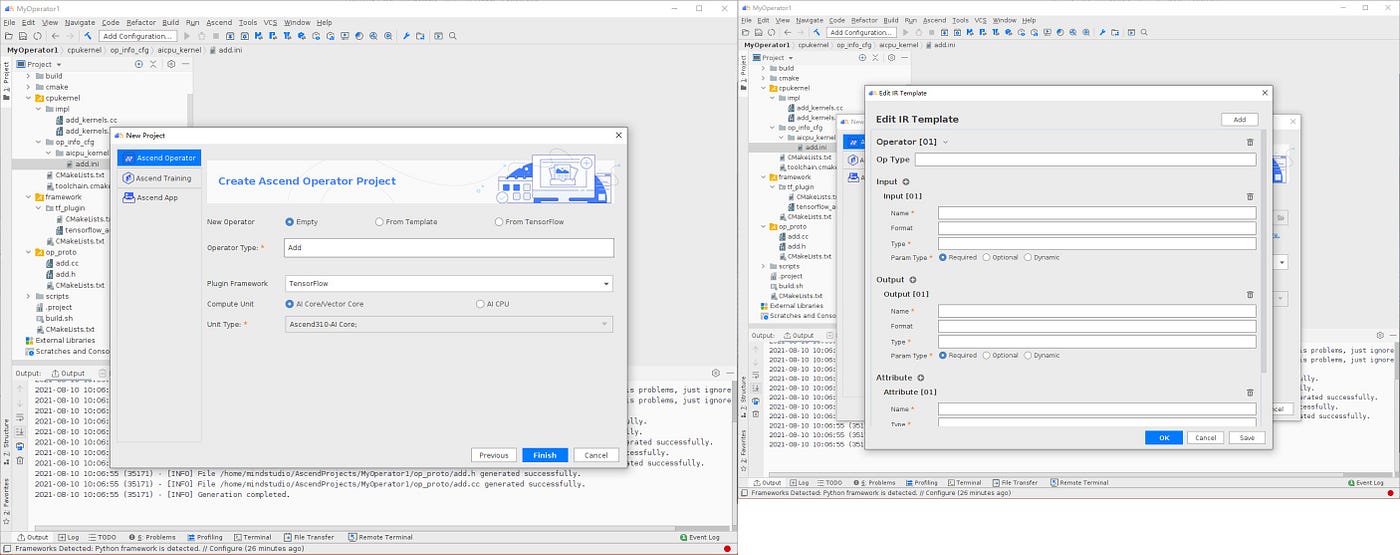
Task: Click the Input [01] Name field
Action: [1097, 213]
